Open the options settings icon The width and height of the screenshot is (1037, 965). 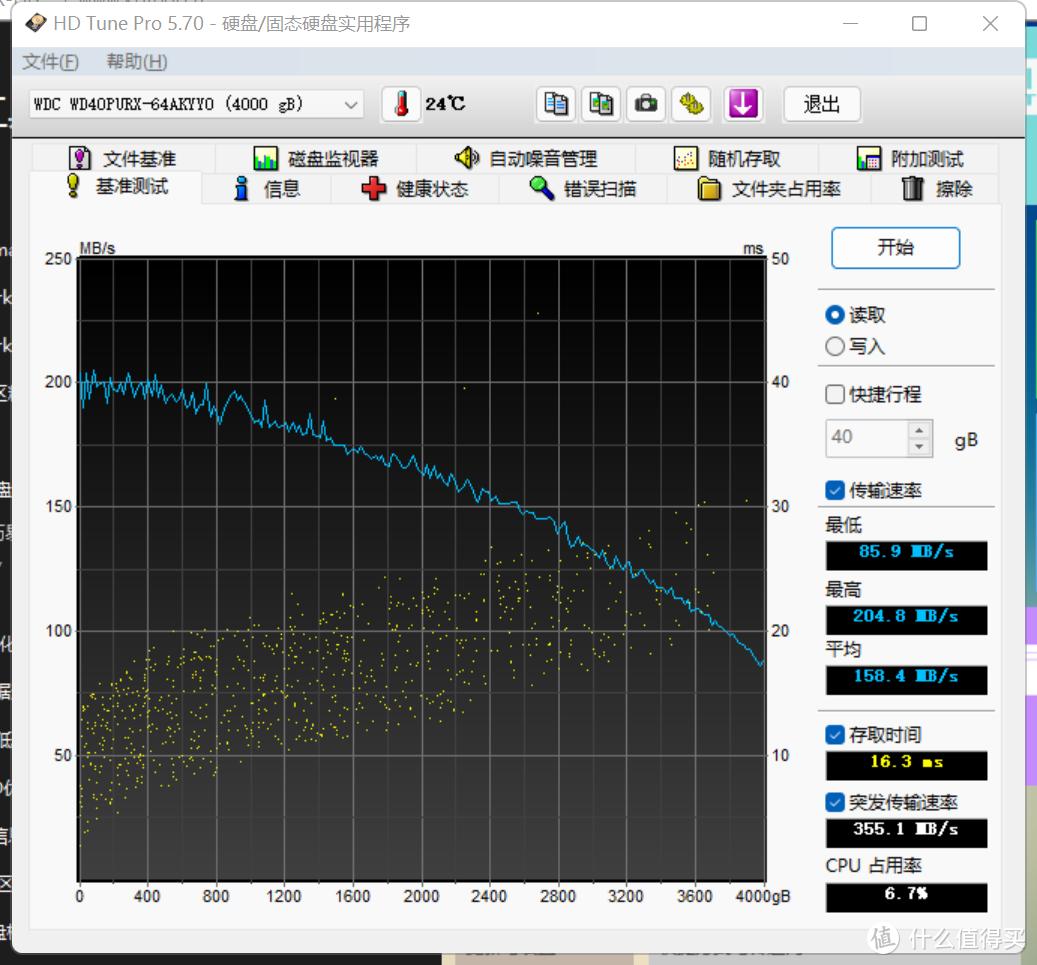click(691, 104)
